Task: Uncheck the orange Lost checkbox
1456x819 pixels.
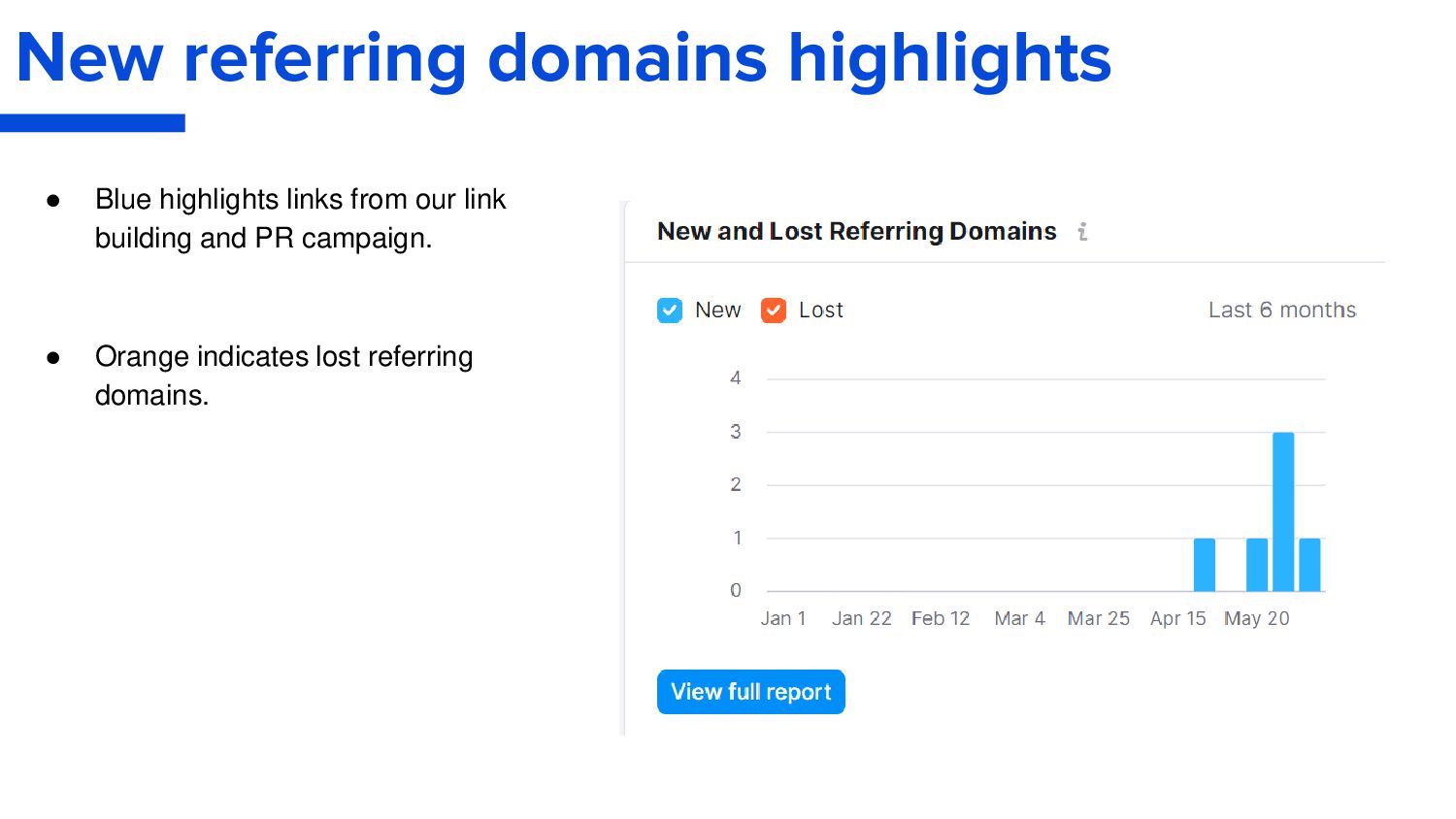Action: coord(774,311)
